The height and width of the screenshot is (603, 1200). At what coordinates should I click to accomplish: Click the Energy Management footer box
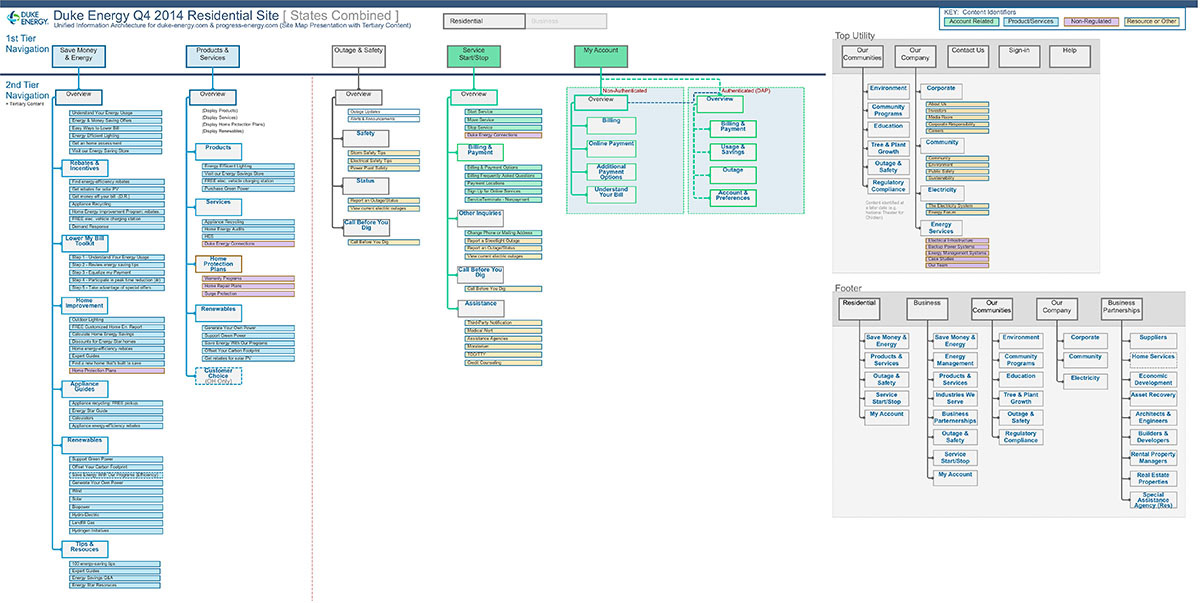coord(955,359)
